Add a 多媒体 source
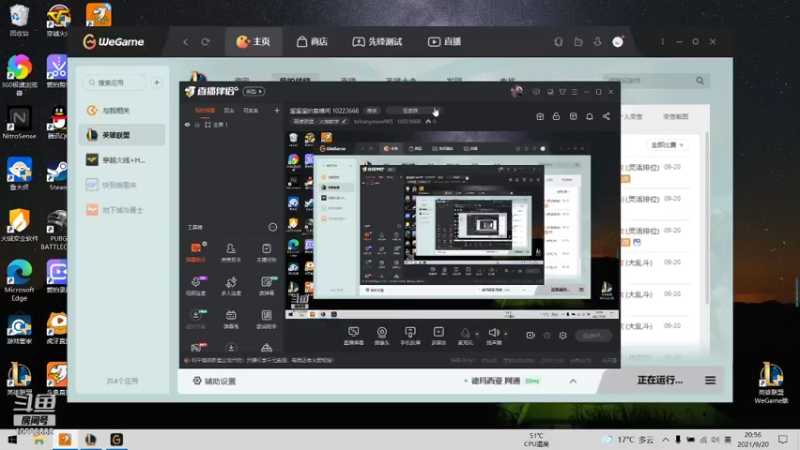Viewport: 800px width, 450px height. click(439, 336)
